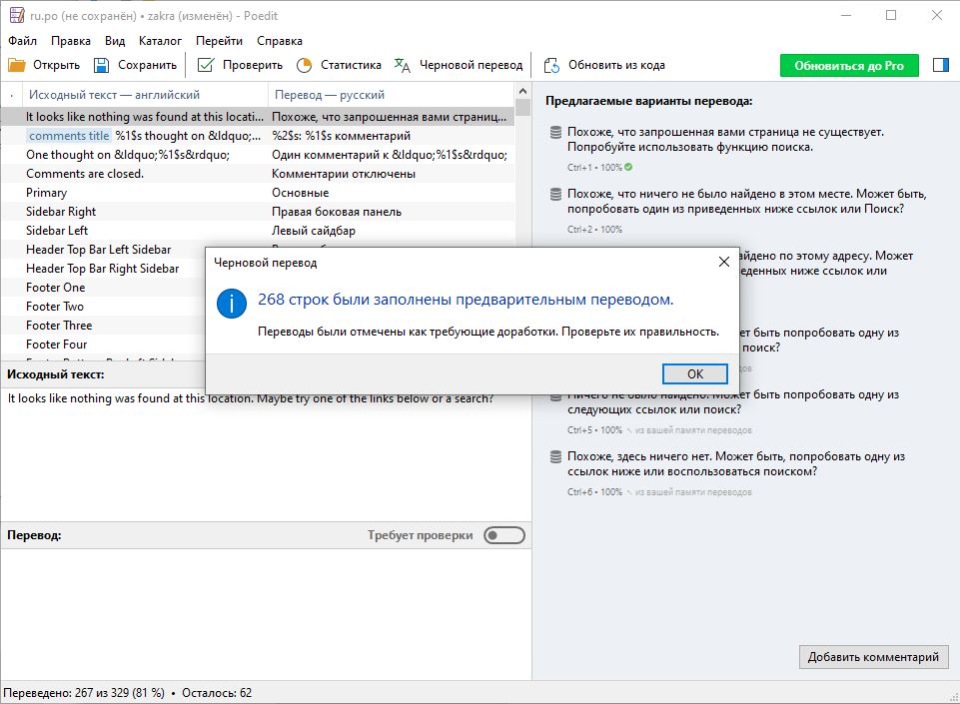960x704 pixels.
Task: Open the Файл menu
Action: pos(22,41)
